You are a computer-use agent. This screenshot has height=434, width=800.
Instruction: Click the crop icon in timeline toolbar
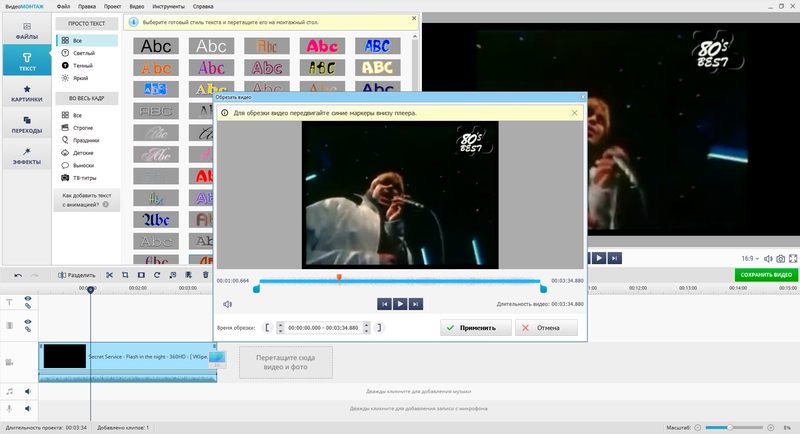pyautogui.click(x=125, y=275)
